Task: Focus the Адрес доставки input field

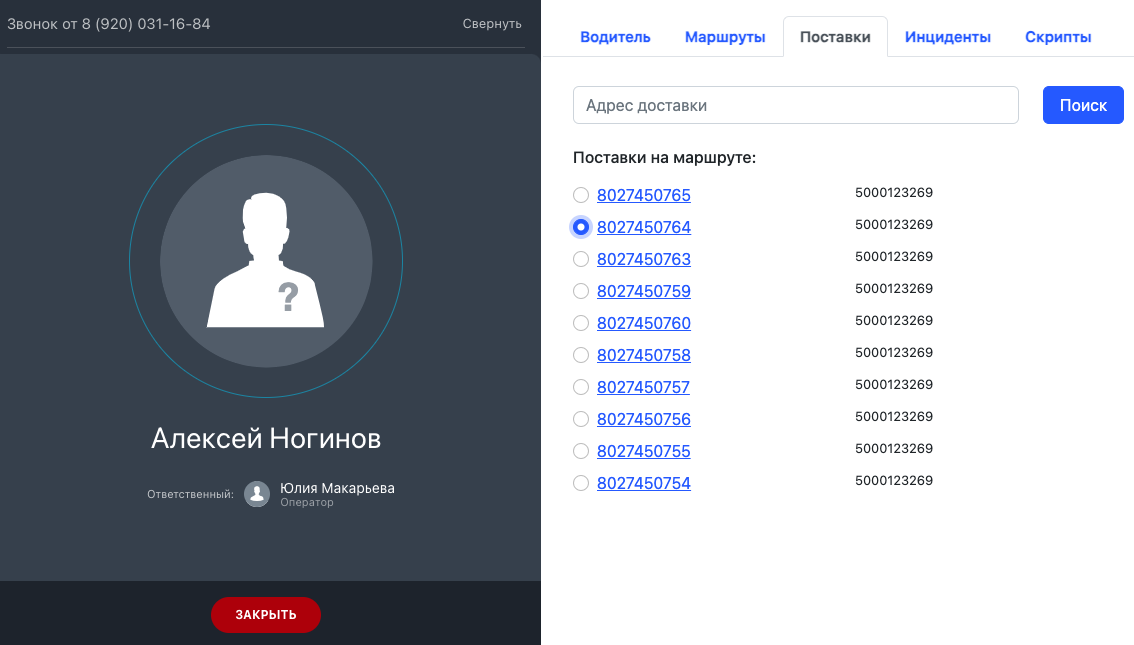Action: pos(795,105)
